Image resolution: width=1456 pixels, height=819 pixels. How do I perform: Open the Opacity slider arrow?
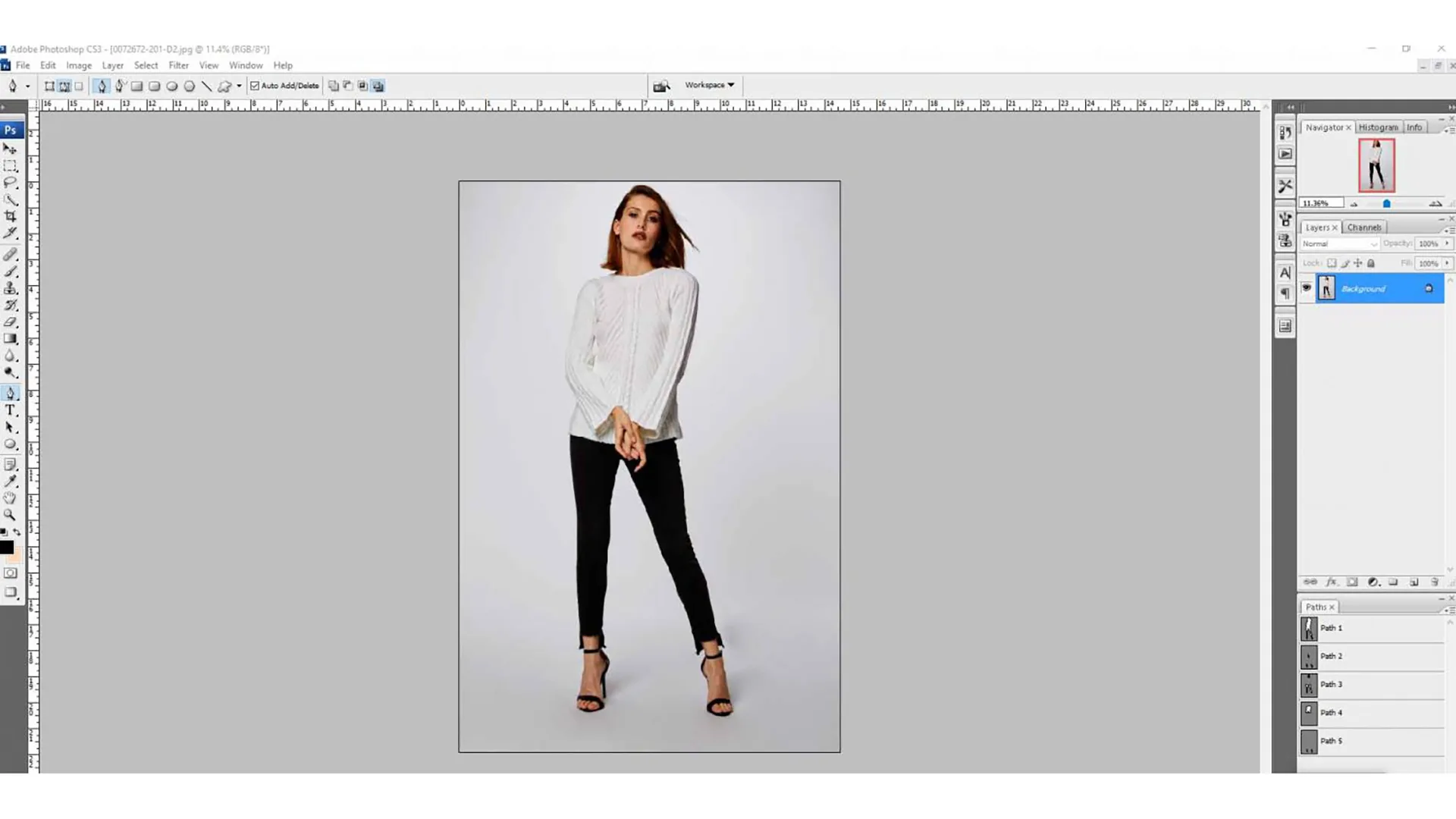pos(1447,243)
